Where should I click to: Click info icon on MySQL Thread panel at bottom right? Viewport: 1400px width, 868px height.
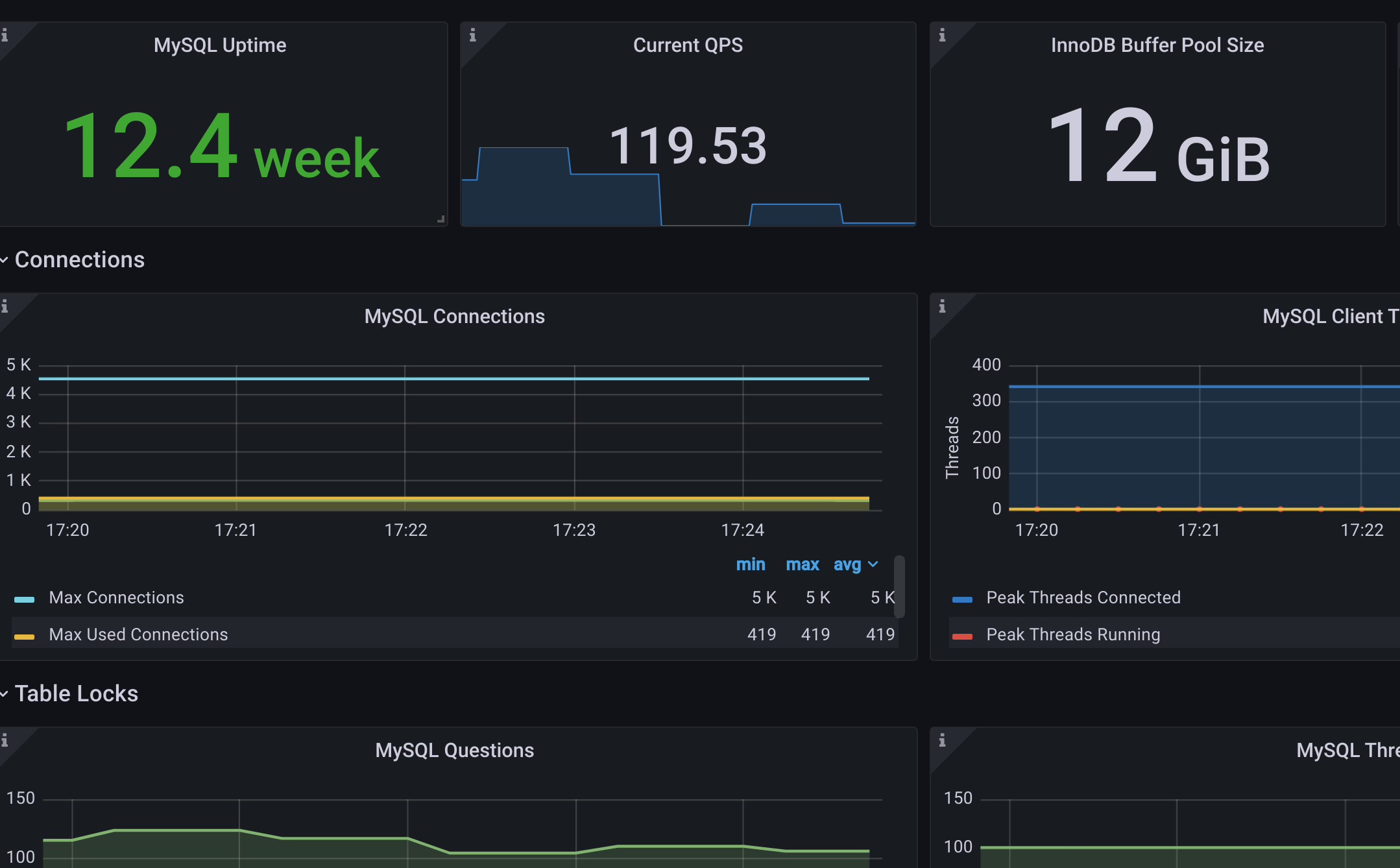[x=942, y=740]
